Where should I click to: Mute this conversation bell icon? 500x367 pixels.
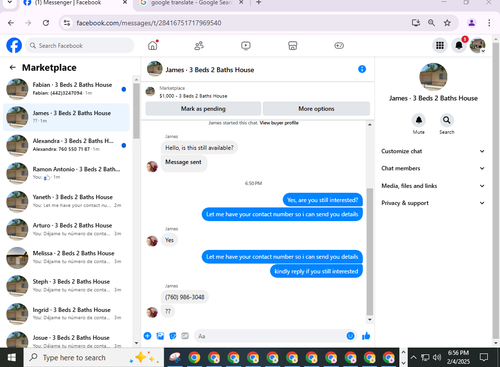pyautogui.click(x=419, y=120)
